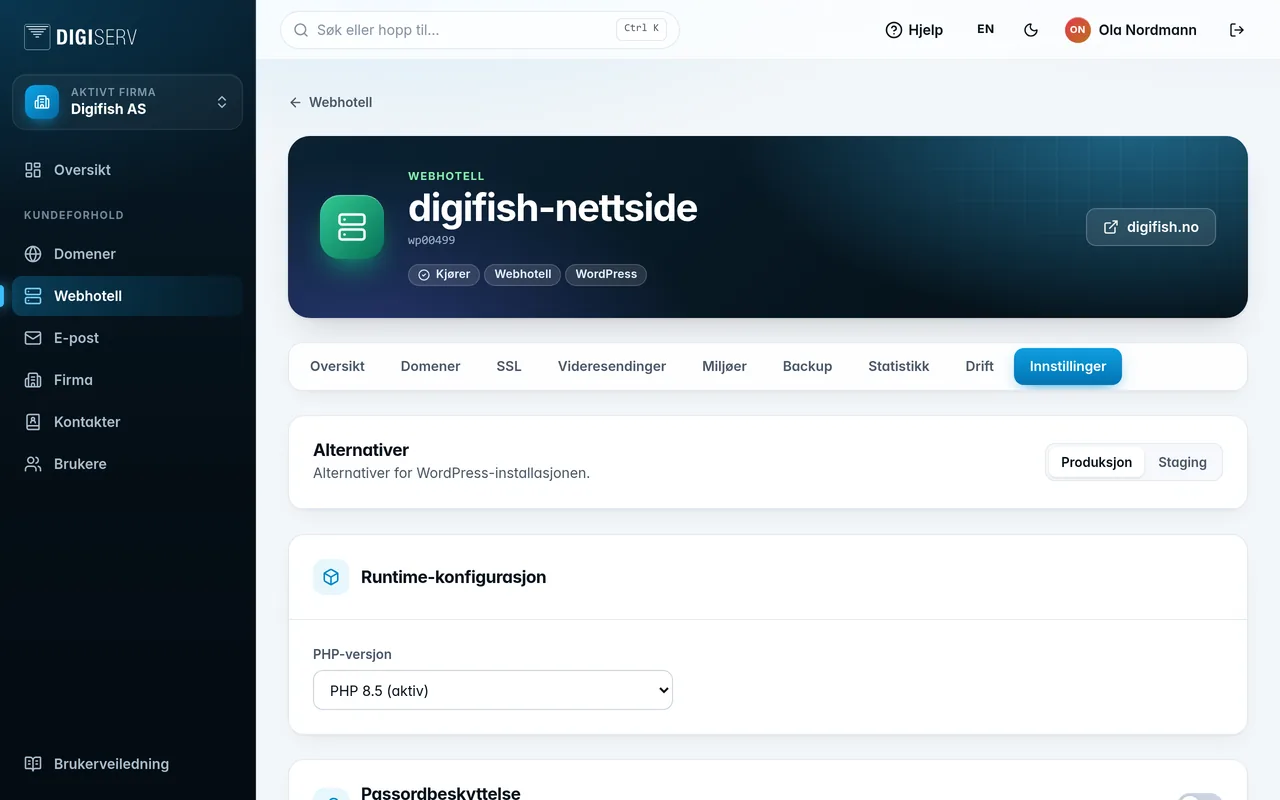Open Webhotell in the sidebar
Image resolution: width=1280 pixels, height=800 pixels.
point(128,296)
